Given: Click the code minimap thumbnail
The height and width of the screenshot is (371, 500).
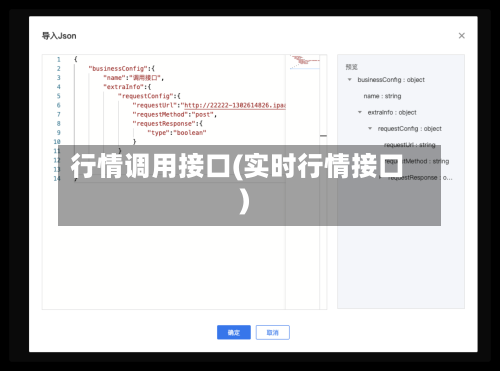Looking at the screenshot, I should [x=304, y=62].
